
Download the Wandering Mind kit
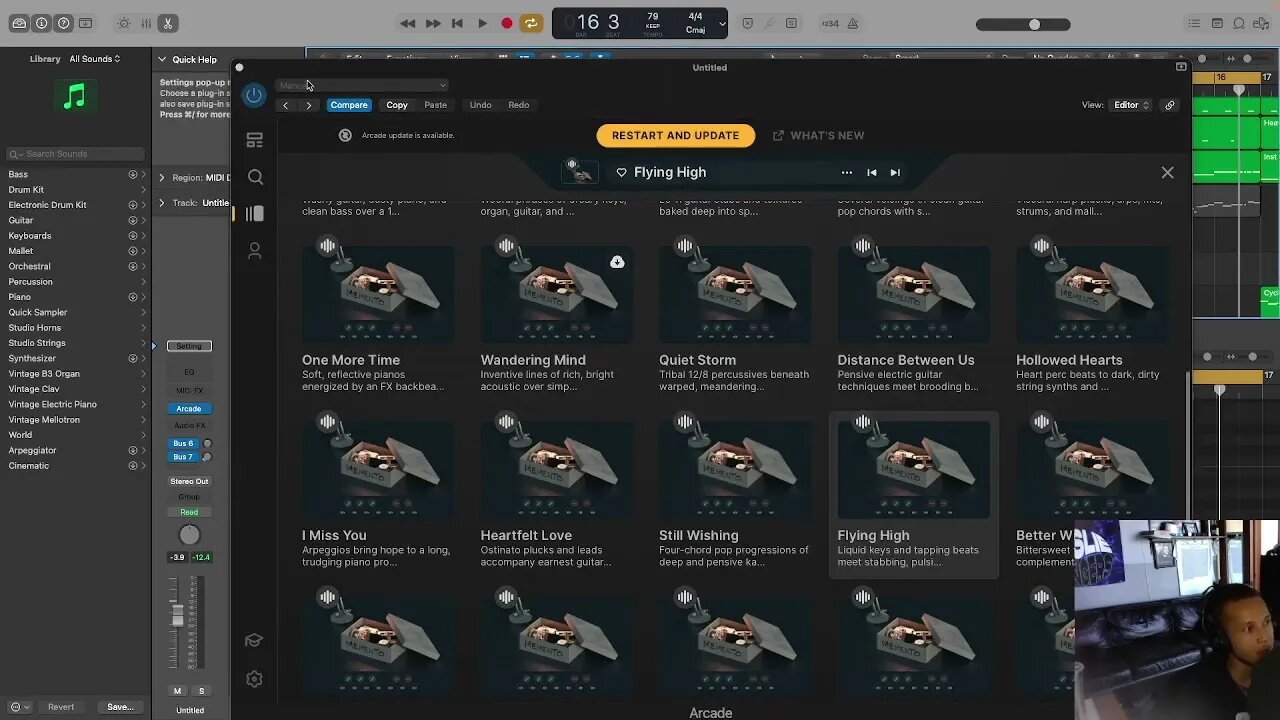click(617, 262)
